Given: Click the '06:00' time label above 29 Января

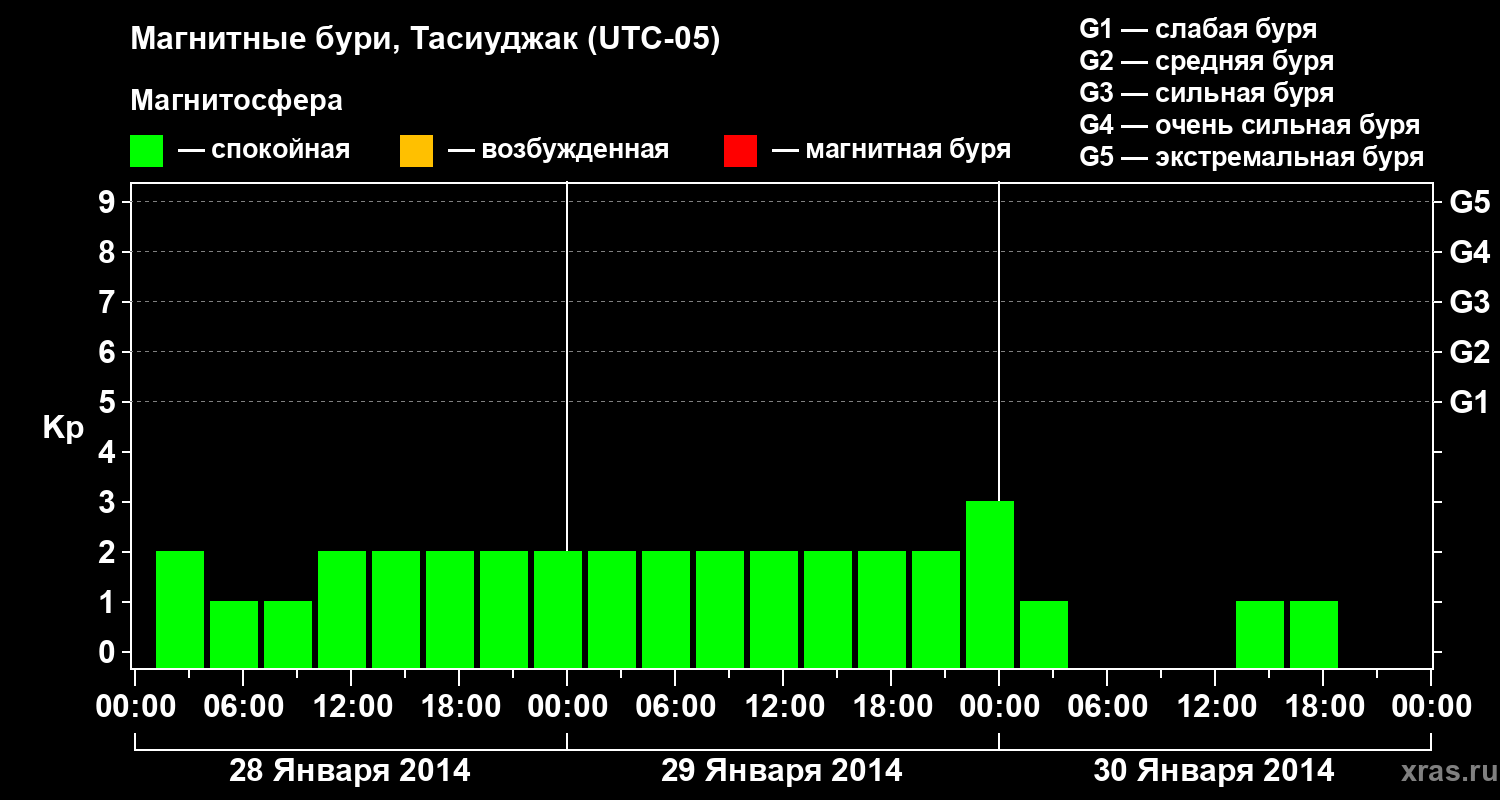Looking at the screenshot, I should (x=674, y=707).
